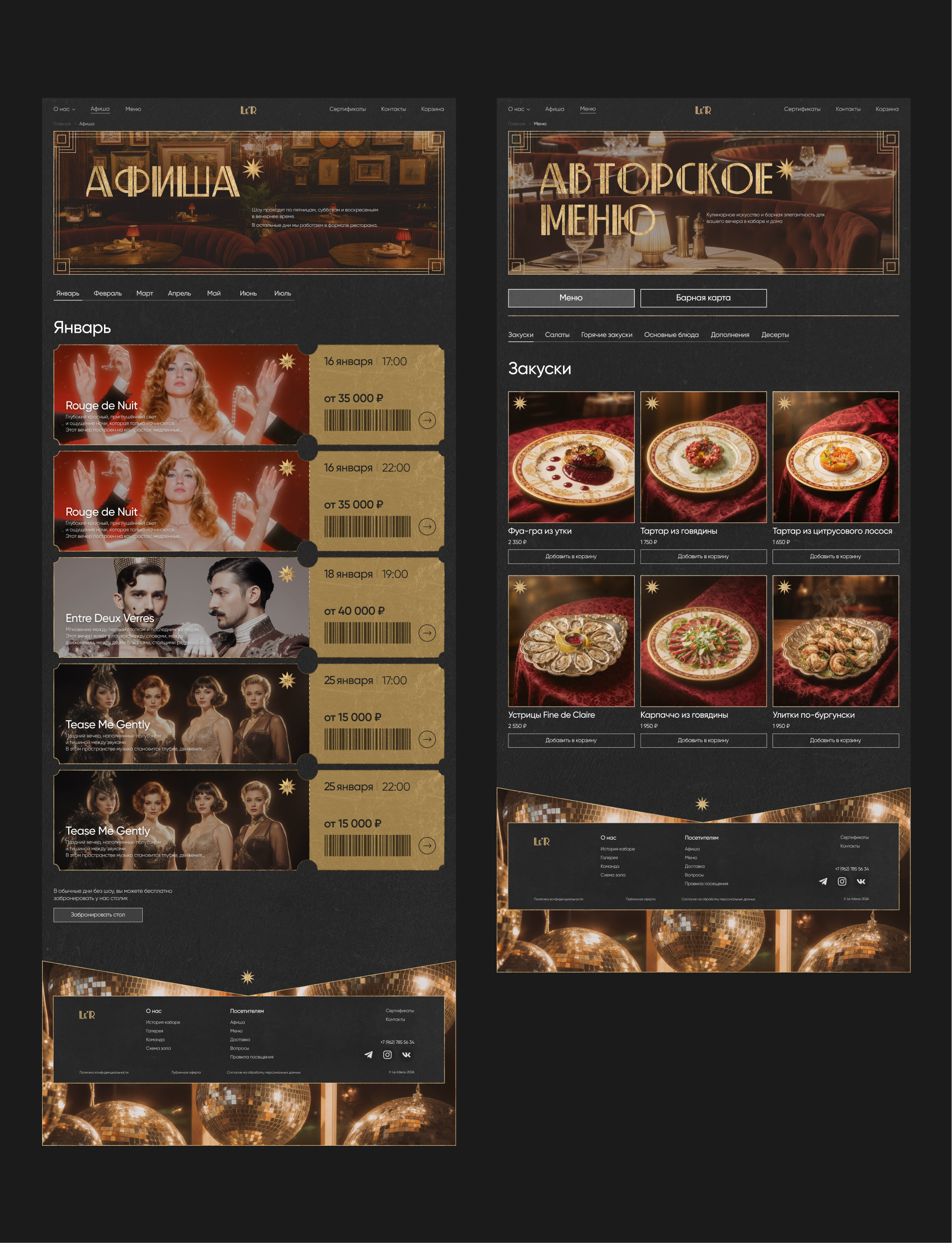Add Фуа-гра из утки to cart
952x1243 pixels.
tap(571, 556)
